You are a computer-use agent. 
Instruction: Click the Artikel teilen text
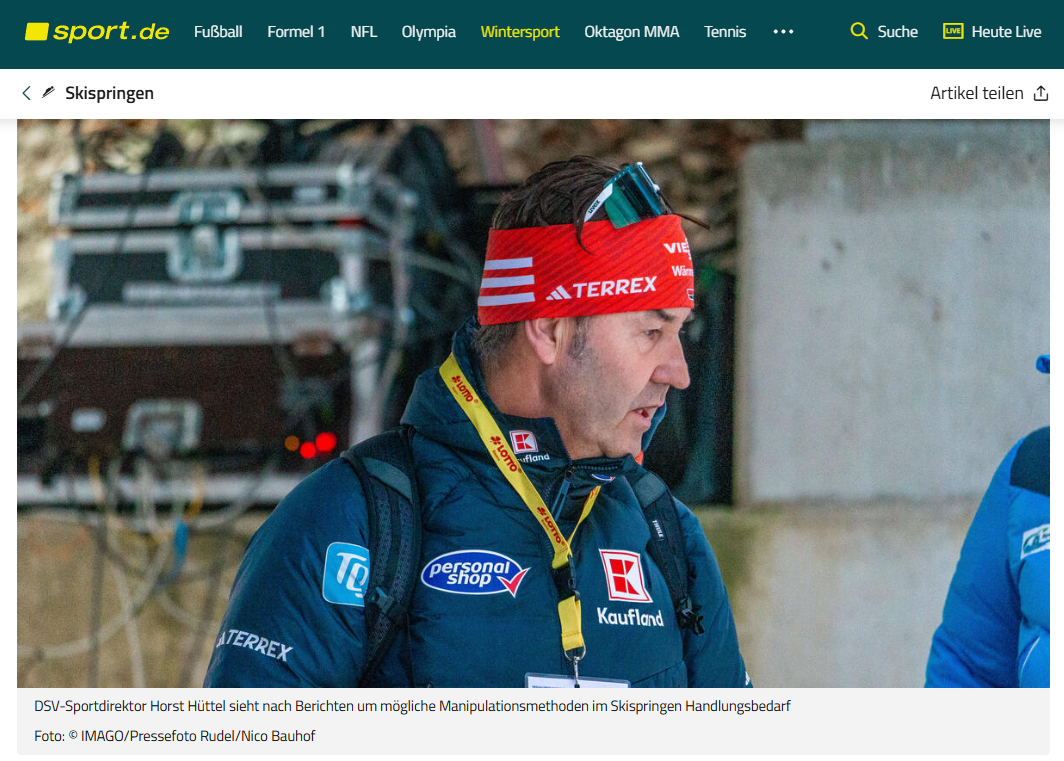(x=976, y=93)
